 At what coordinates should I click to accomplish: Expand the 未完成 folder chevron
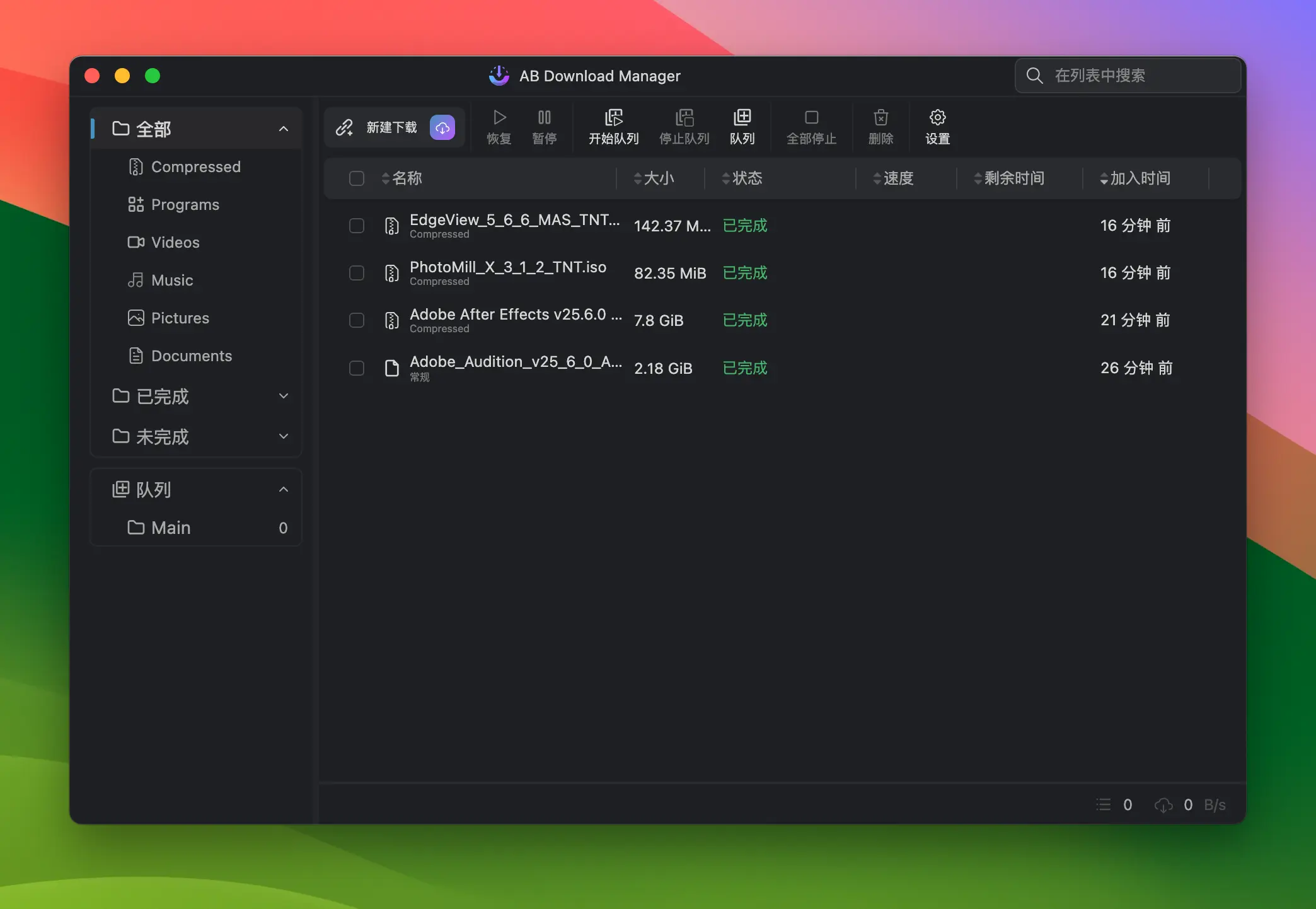tap(284, 436)
